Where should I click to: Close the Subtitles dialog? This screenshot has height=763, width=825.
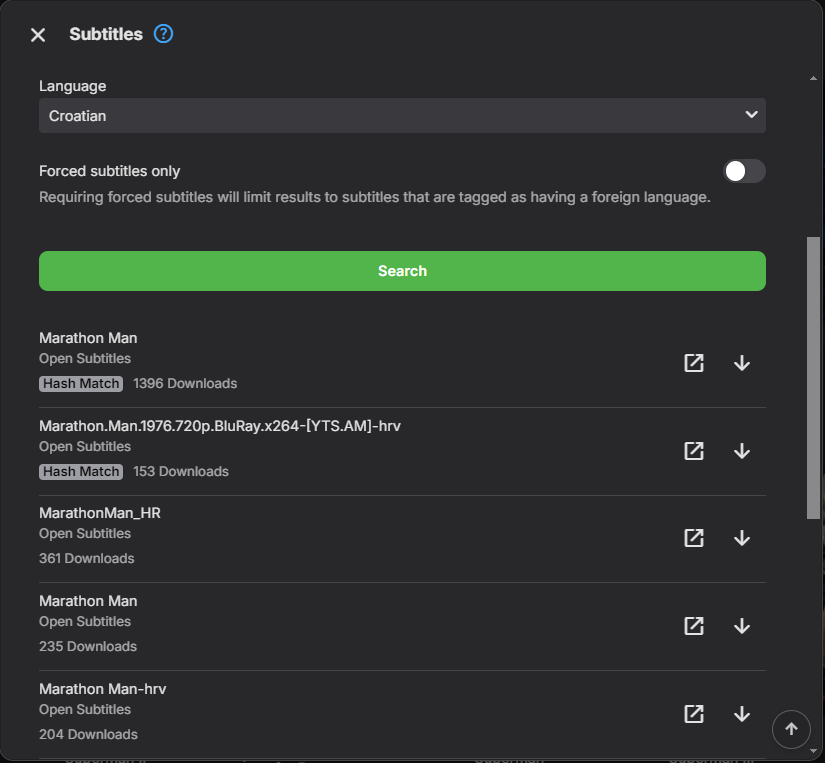pos(38,35)
